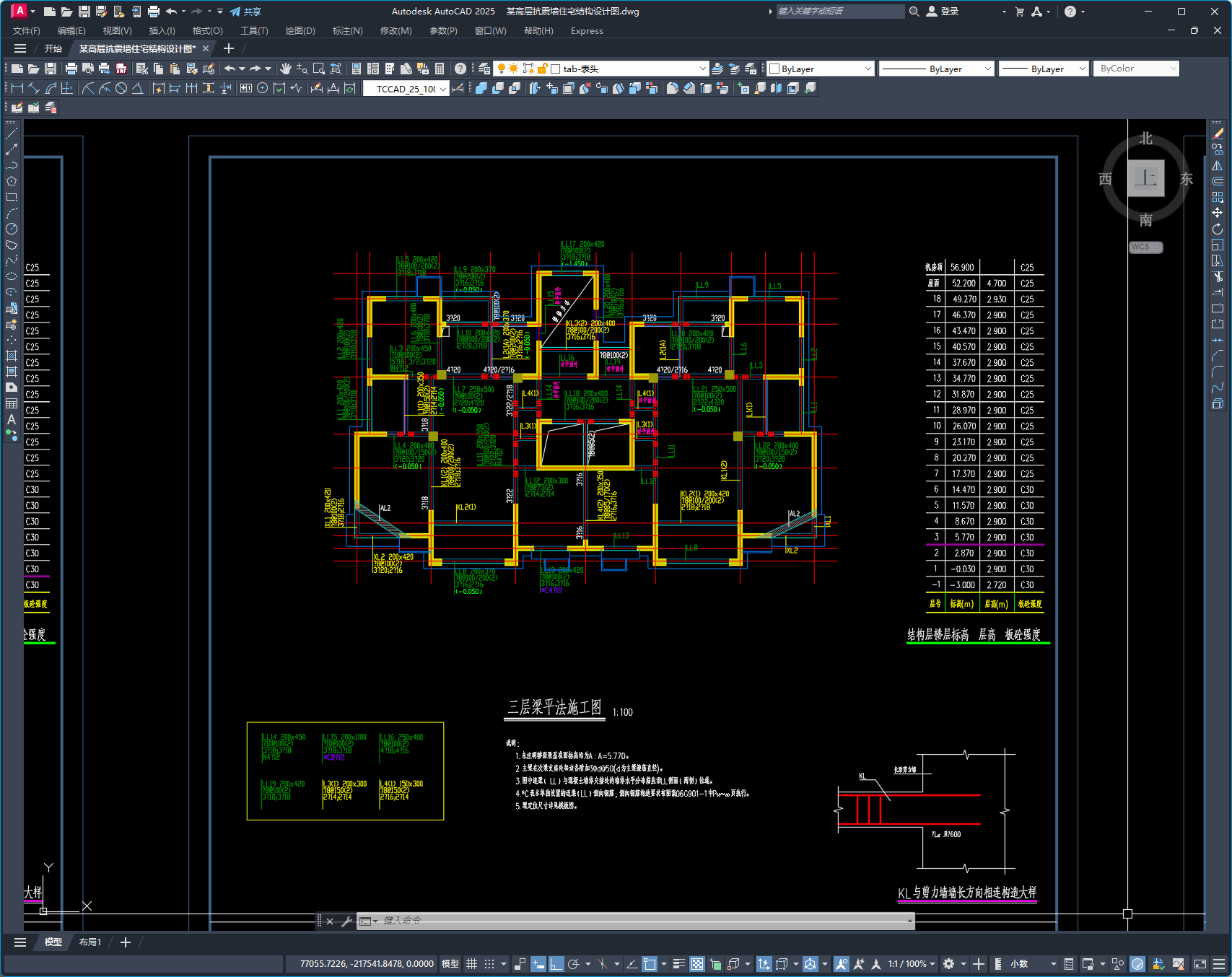
Task: Select the Move modify tool
Action: pyautogui.click(x=1218, y=213)
